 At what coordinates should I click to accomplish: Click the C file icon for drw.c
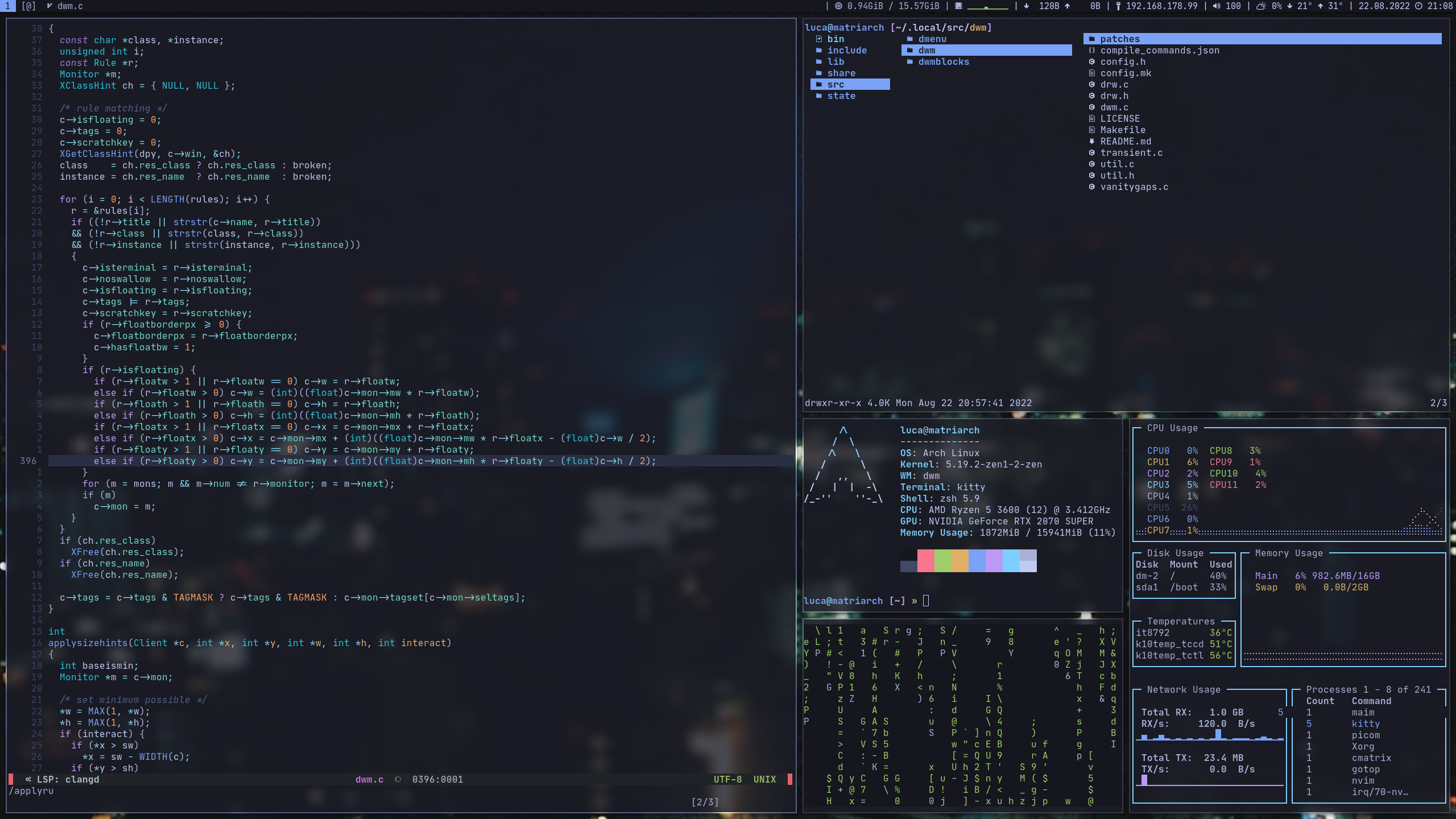click(x=1092, y=84)
